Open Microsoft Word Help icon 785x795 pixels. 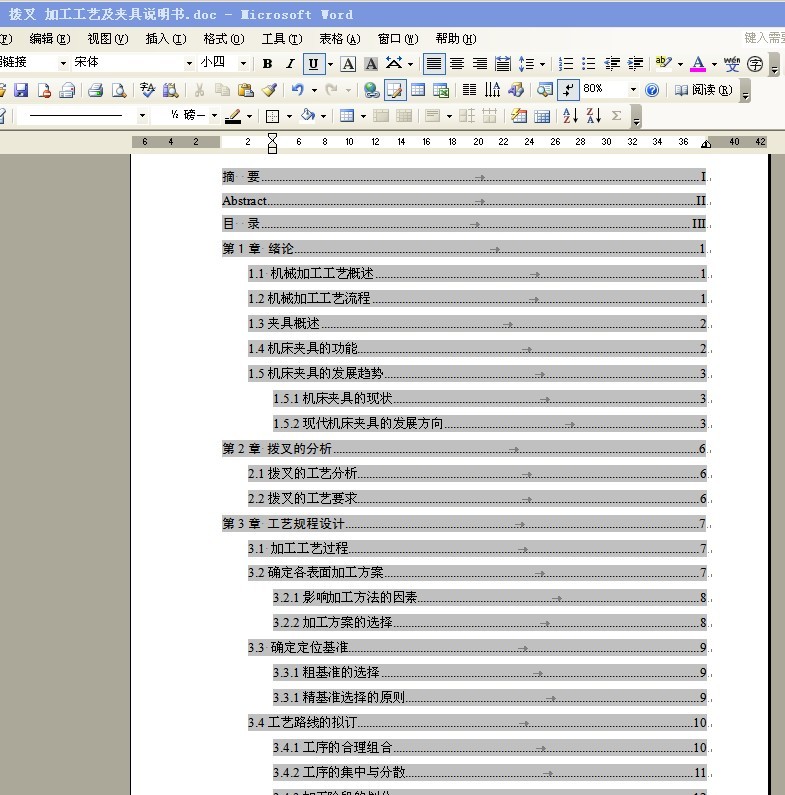652,91
